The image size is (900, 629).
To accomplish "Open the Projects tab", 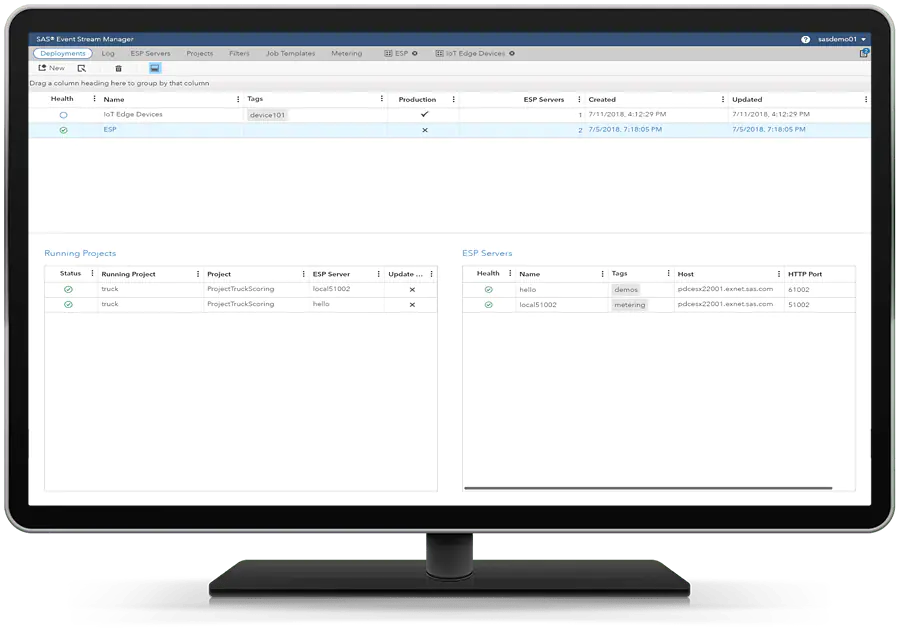I will (200, 53).
